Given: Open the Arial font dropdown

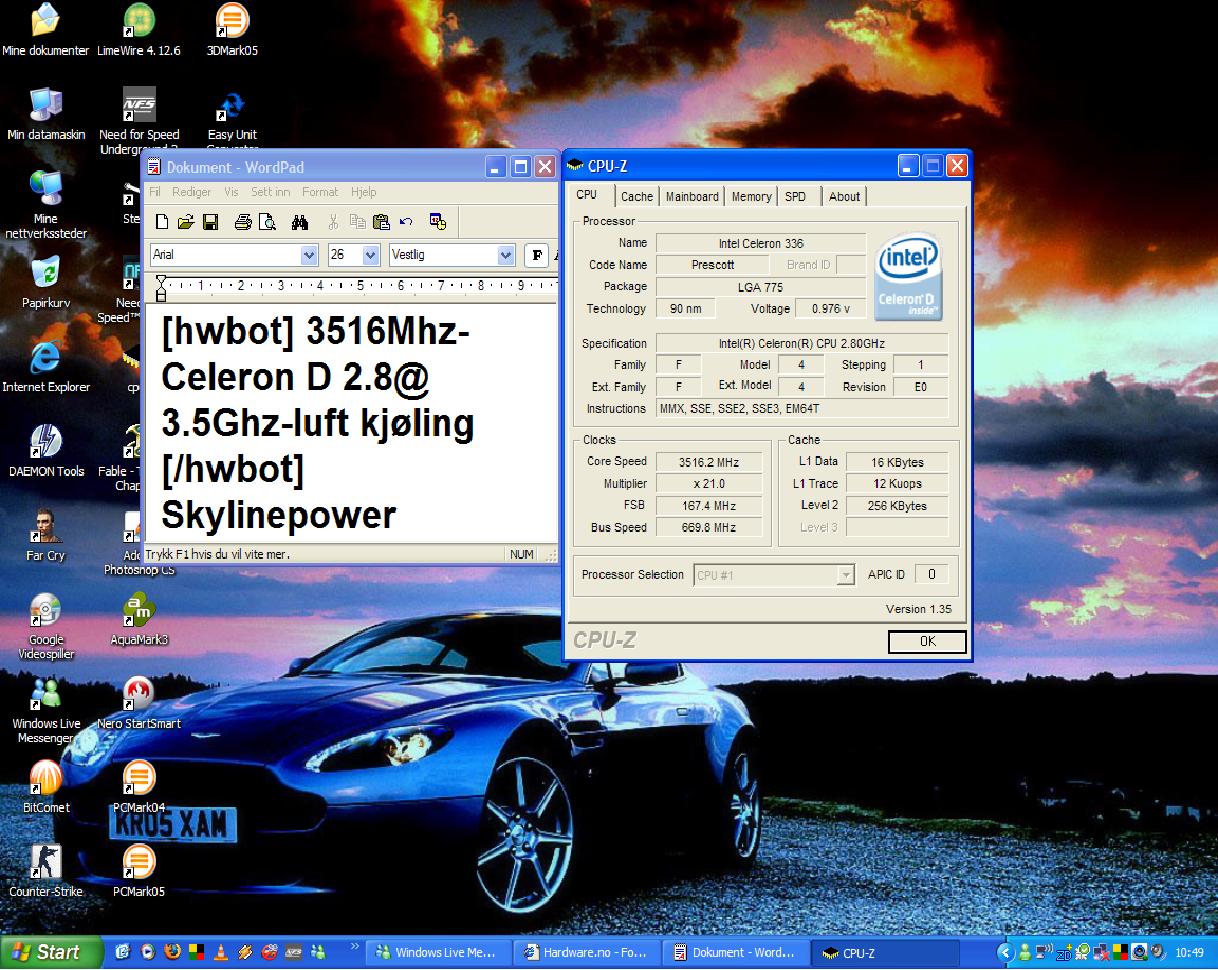Looking at the screenshot, I should 308,255.
